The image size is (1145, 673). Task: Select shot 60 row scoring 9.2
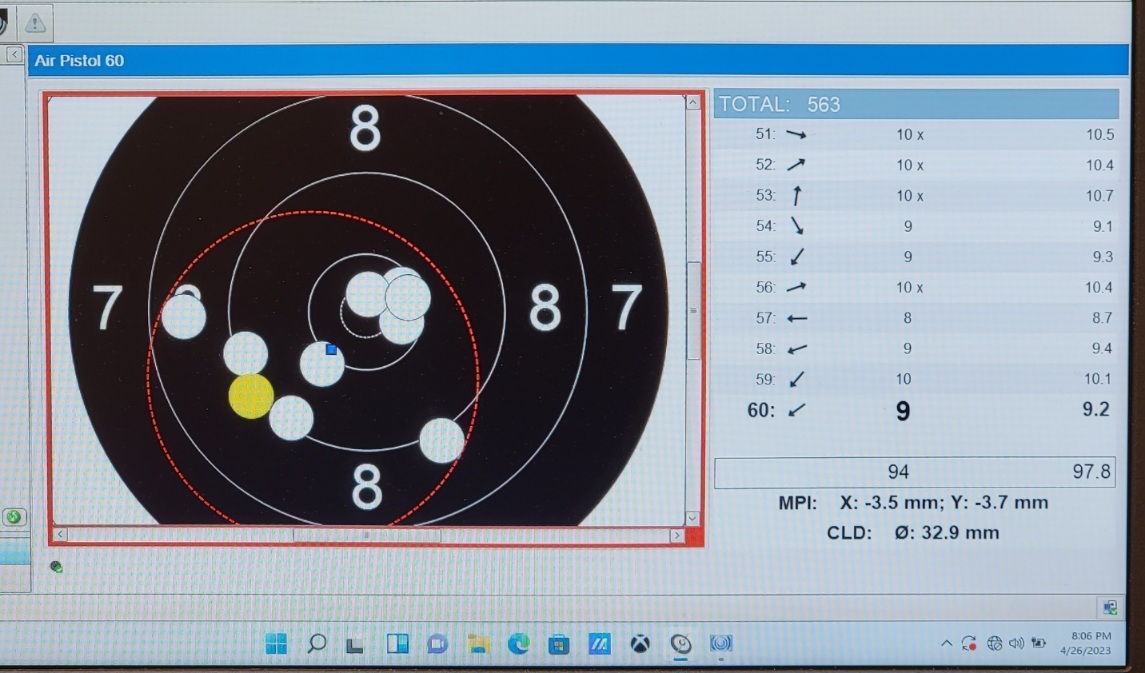(916, 410)
